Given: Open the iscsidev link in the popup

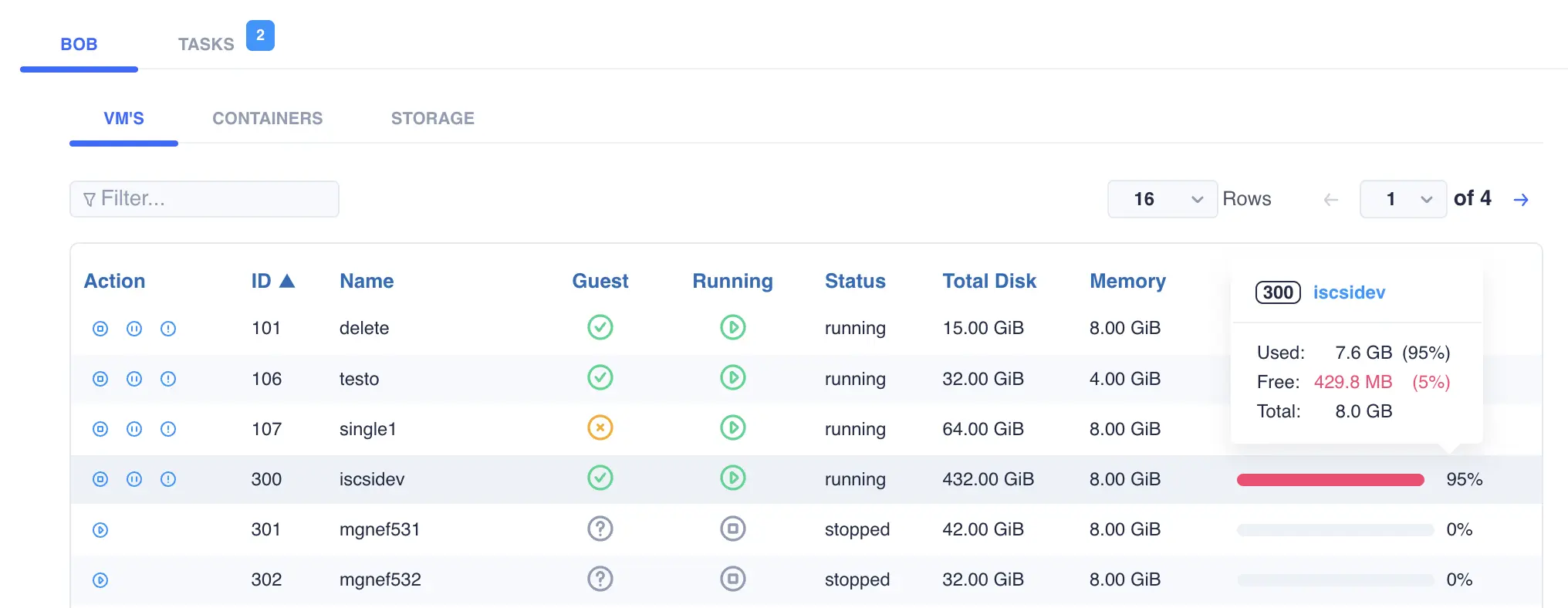Looking at the screenshot, I should point(1350,292).
